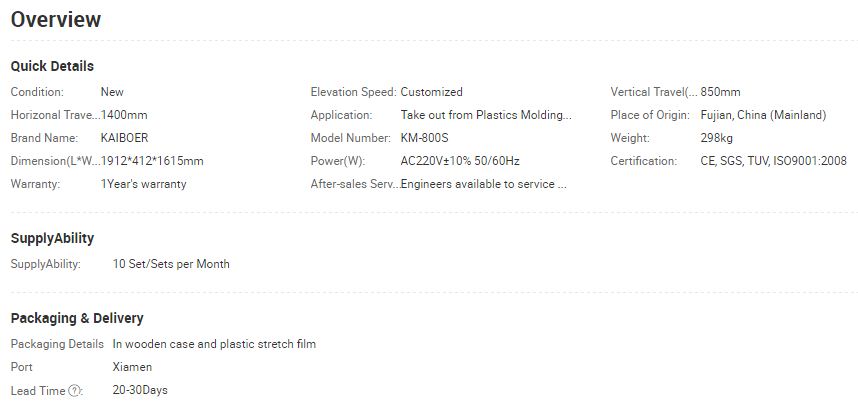Click '10 Set/Sets per Month' text
The height and width of the screenshot is (418, 858).
171,264
